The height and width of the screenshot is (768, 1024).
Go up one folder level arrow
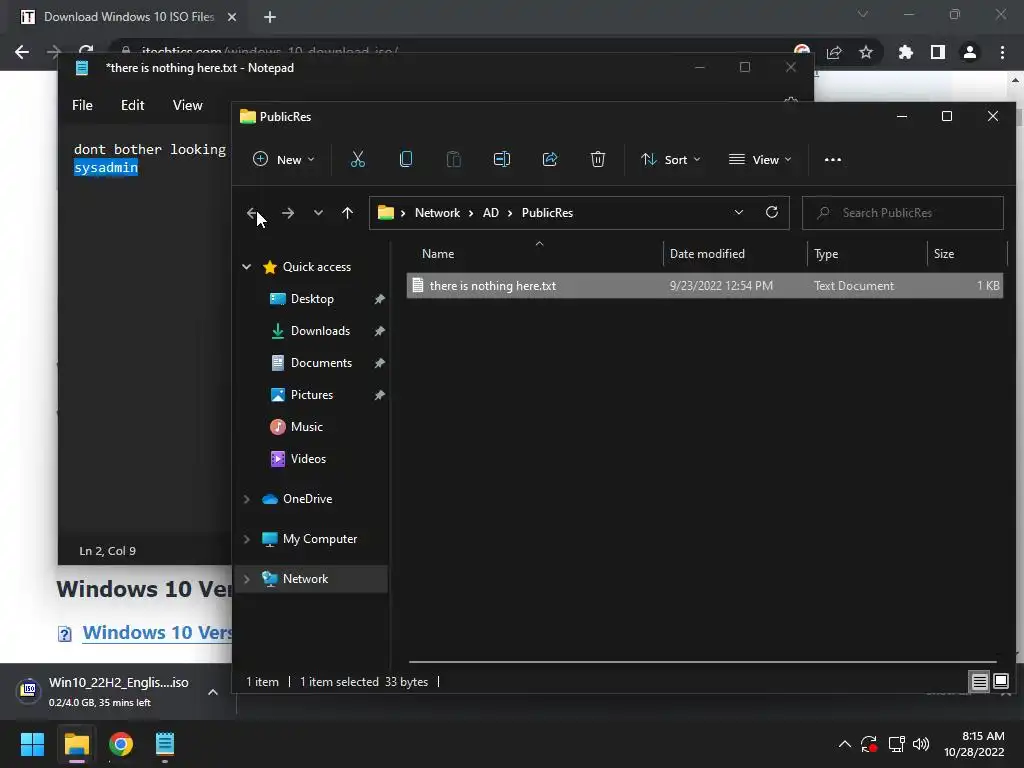pos(347,213)
